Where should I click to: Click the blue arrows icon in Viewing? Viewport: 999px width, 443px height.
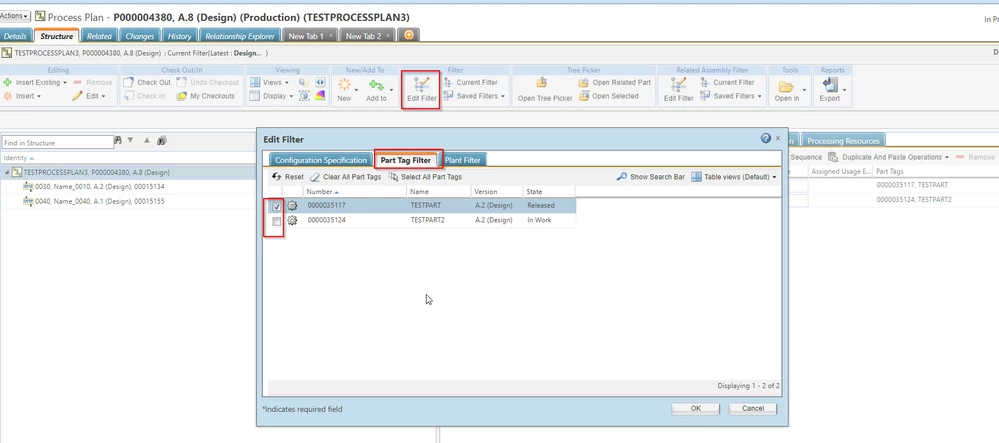click(320, 82)
